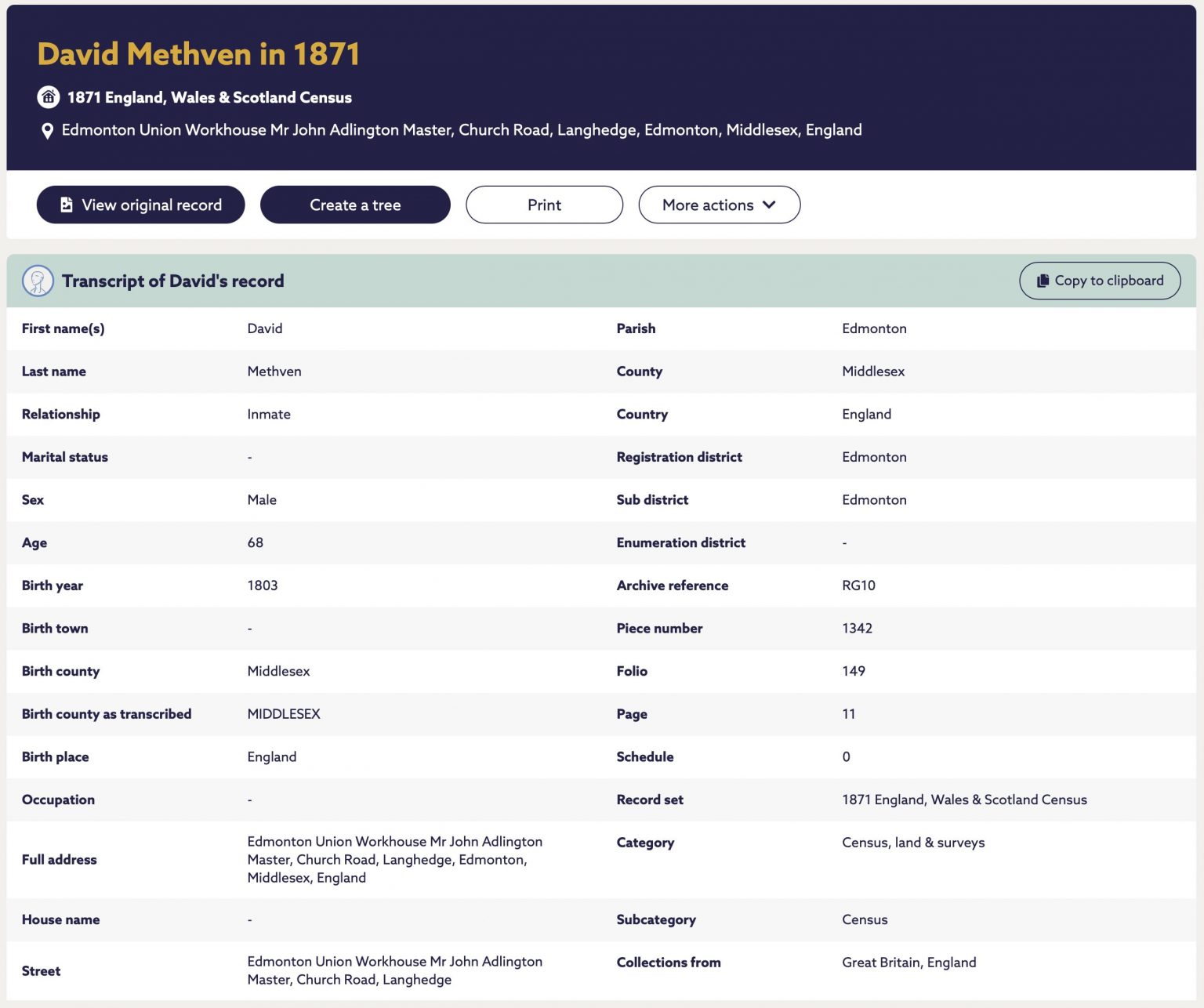1204x1008 pixels.
Task: Click the Parish value 'Edmonton'
Action: 874,328
